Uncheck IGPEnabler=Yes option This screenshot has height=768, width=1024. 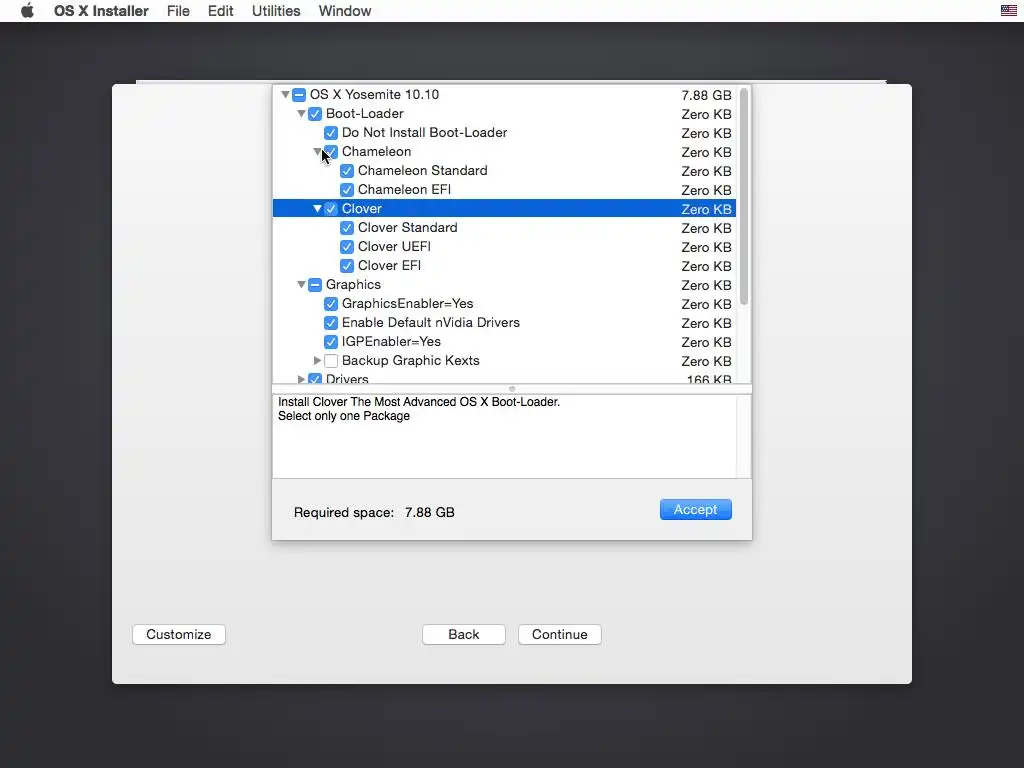coord(331,342)
